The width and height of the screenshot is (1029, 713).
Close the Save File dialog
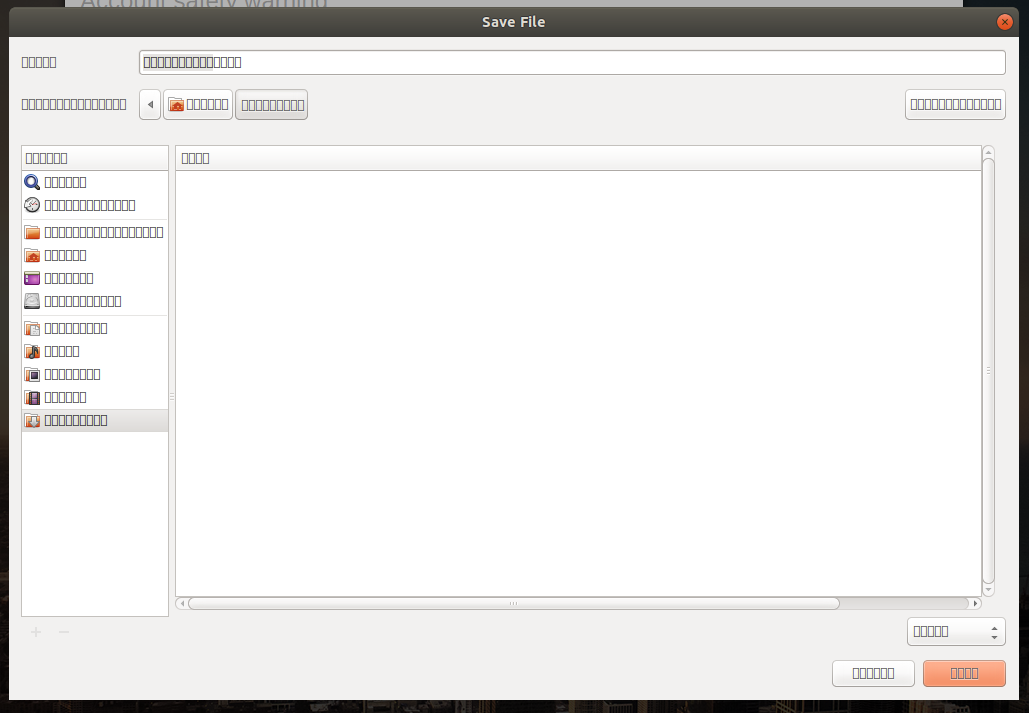pyautogui.click(x=1004, y=22)
